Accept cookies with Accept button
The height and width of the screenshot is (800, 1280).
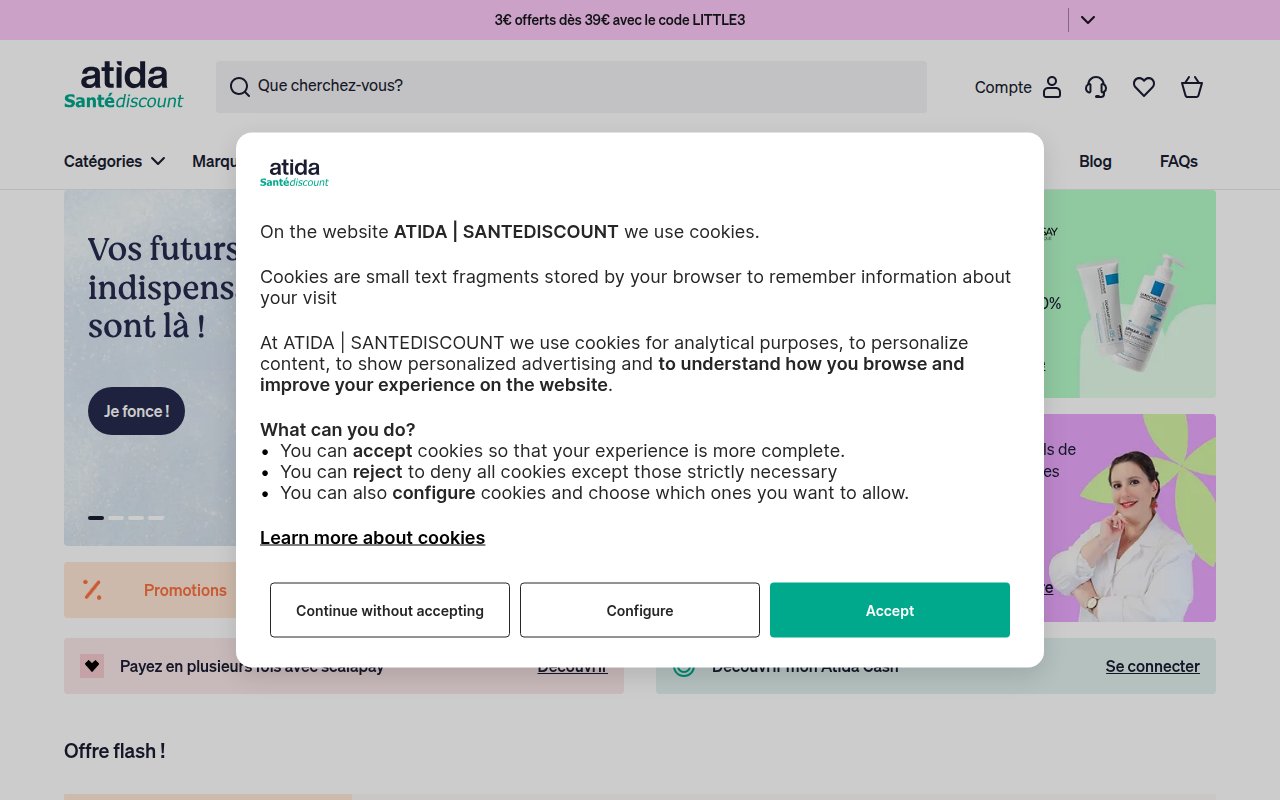[890, 610]
